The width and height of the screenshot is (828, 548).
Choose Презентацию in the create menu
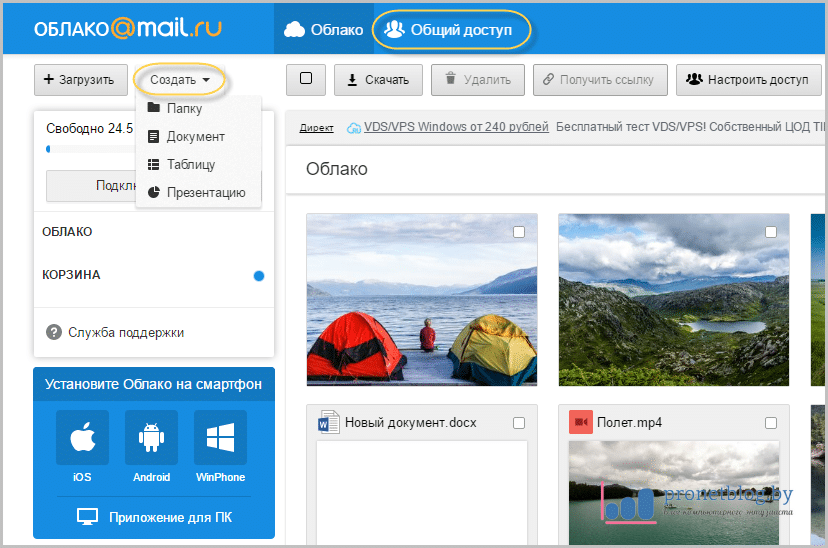(198, 192)
